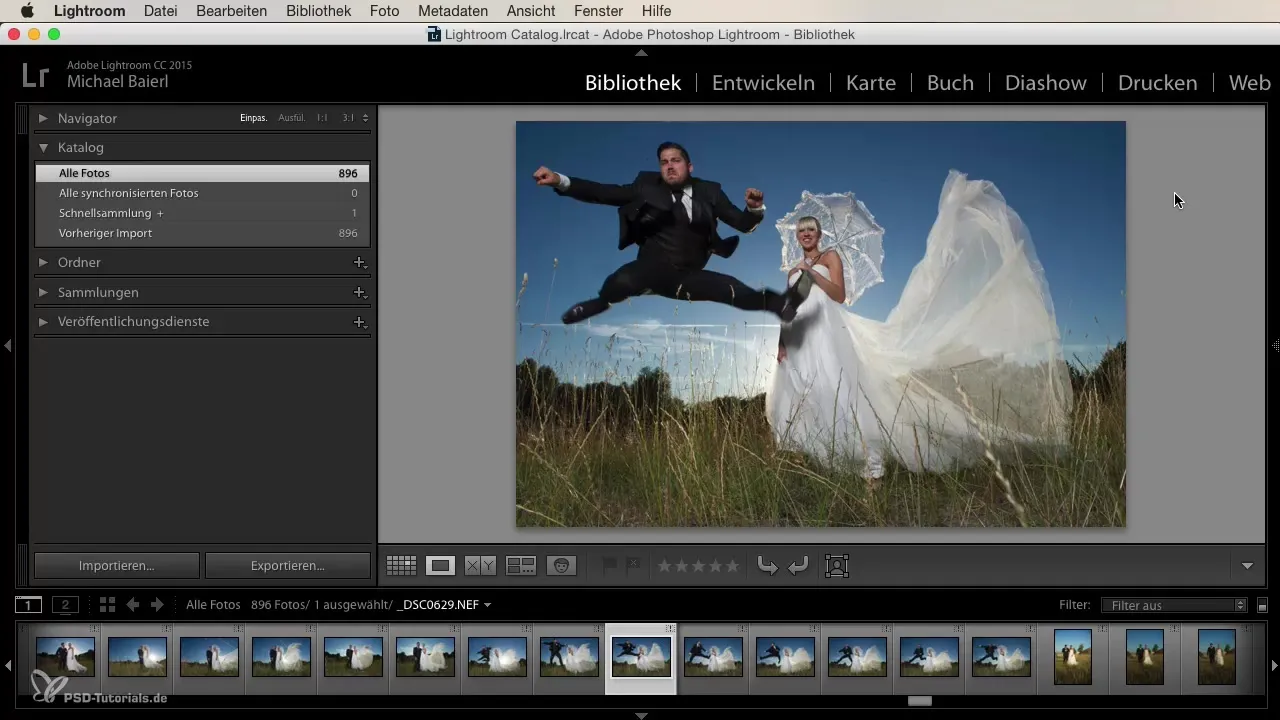Open Navigator zoom ratio 3:1 dropdown
Screen dimensions: 1280x720
(355, 118)
